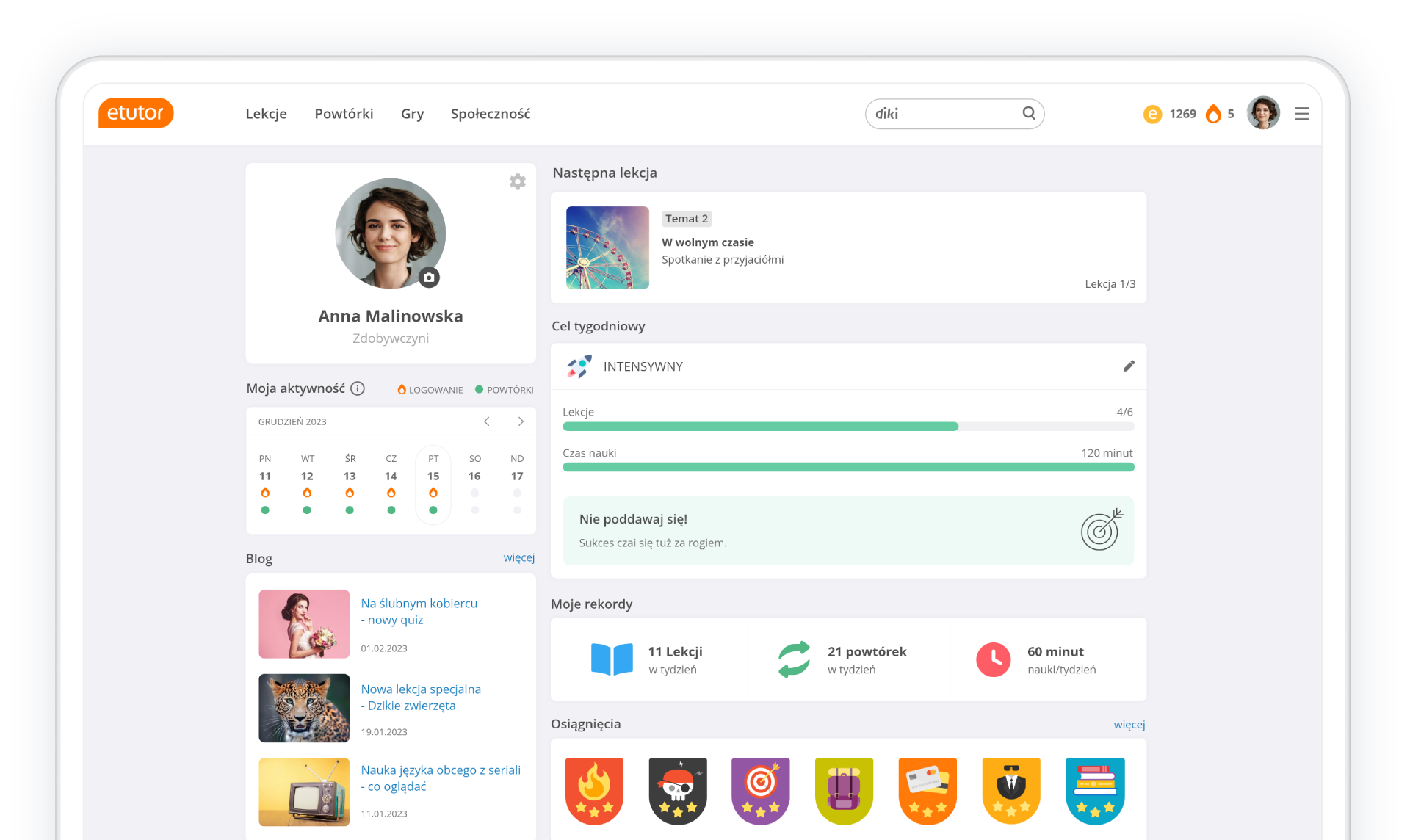Go to next month in calendar

pyautogui.click(x=521, y=421)
